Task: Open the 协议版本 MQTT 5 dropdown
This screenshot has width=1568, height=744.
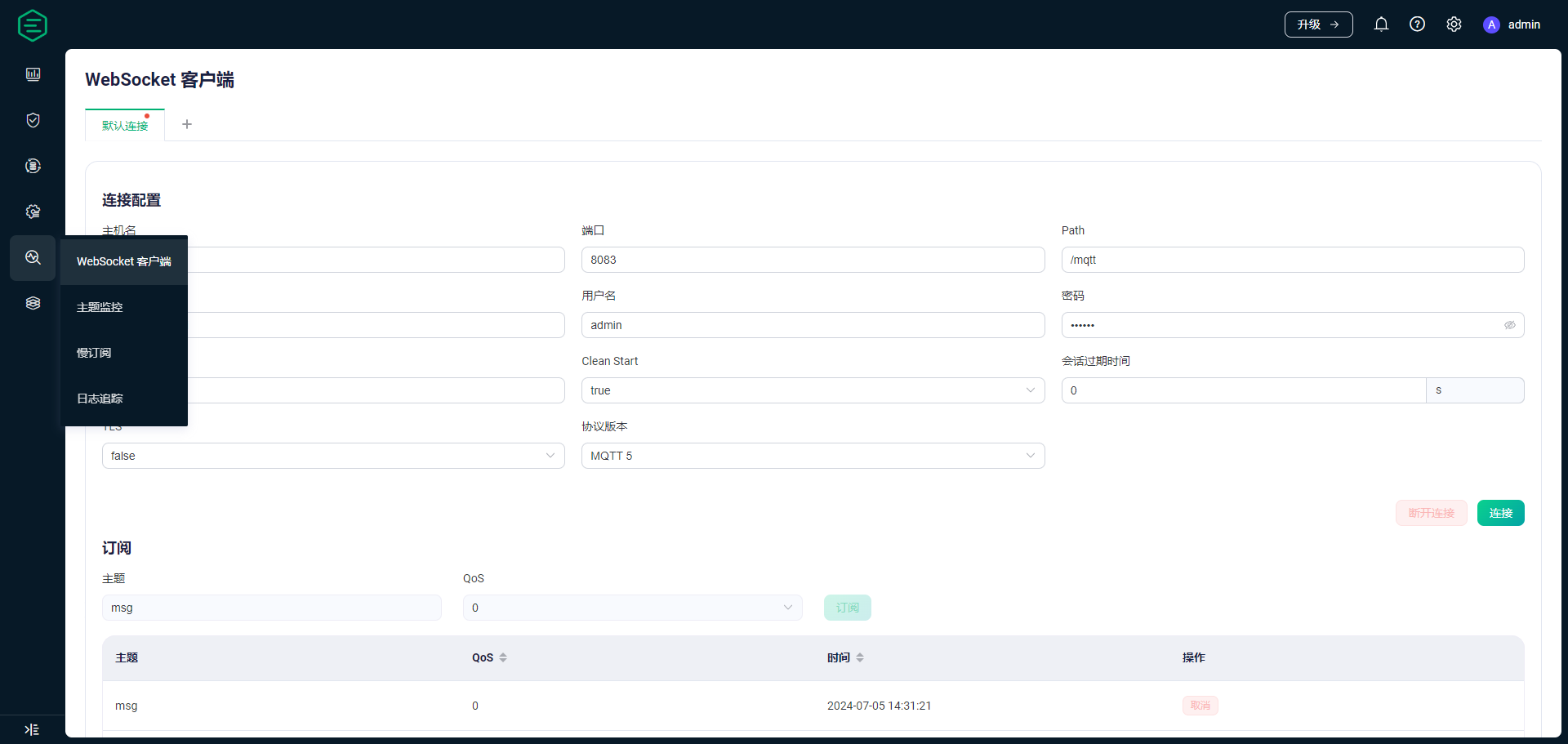Action: click(x=813, y=456)
